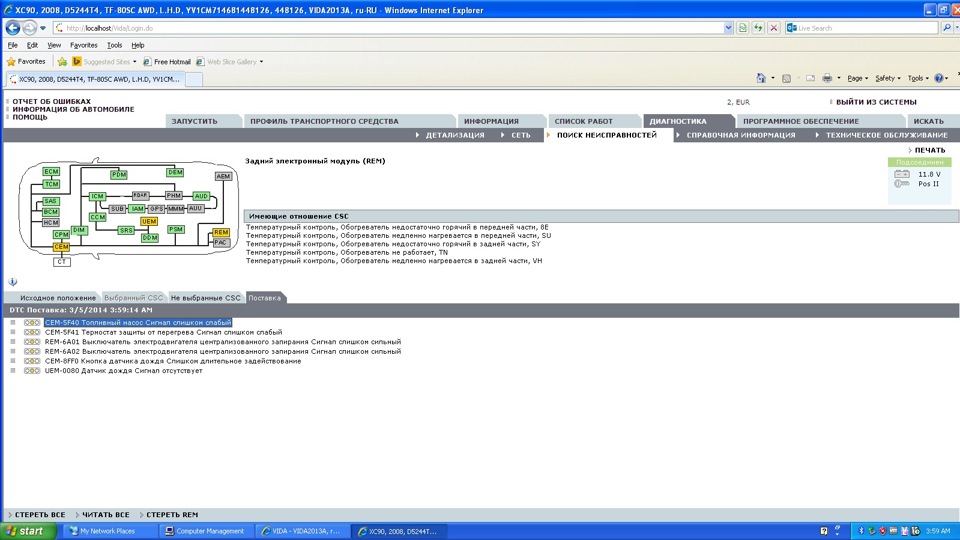Click the info icon below the car diagram
The height and width of the screenshot is (540, 960).
click(x=12, y=282)
